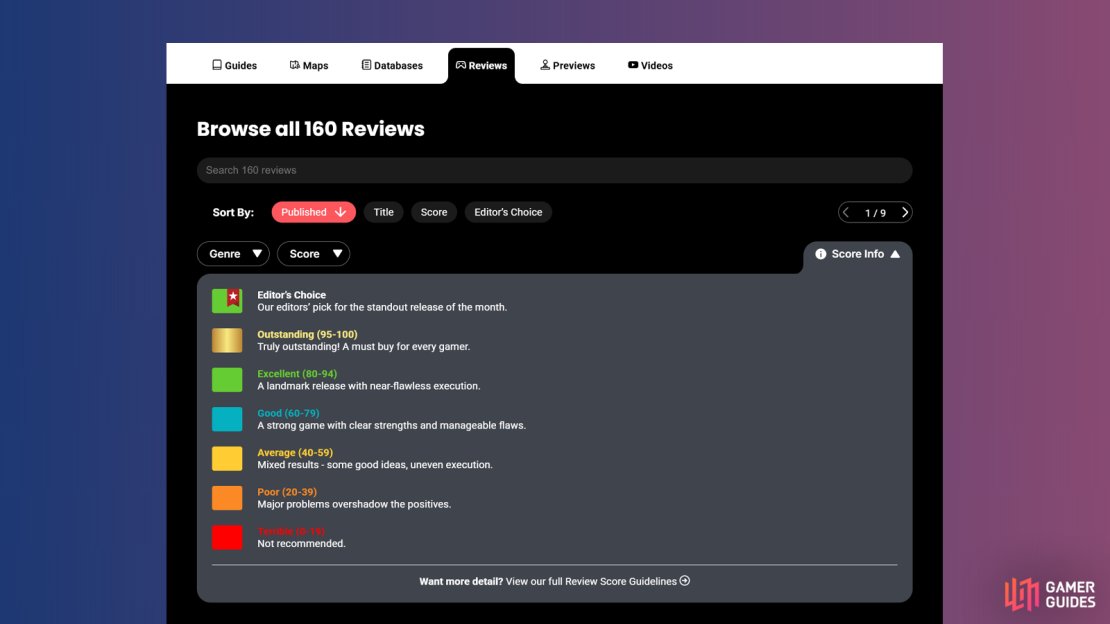Image resolution: width=1110 pixels, height=624 pixels.
Task: Click the orange Poor swatch
Action: coord(227,498)
